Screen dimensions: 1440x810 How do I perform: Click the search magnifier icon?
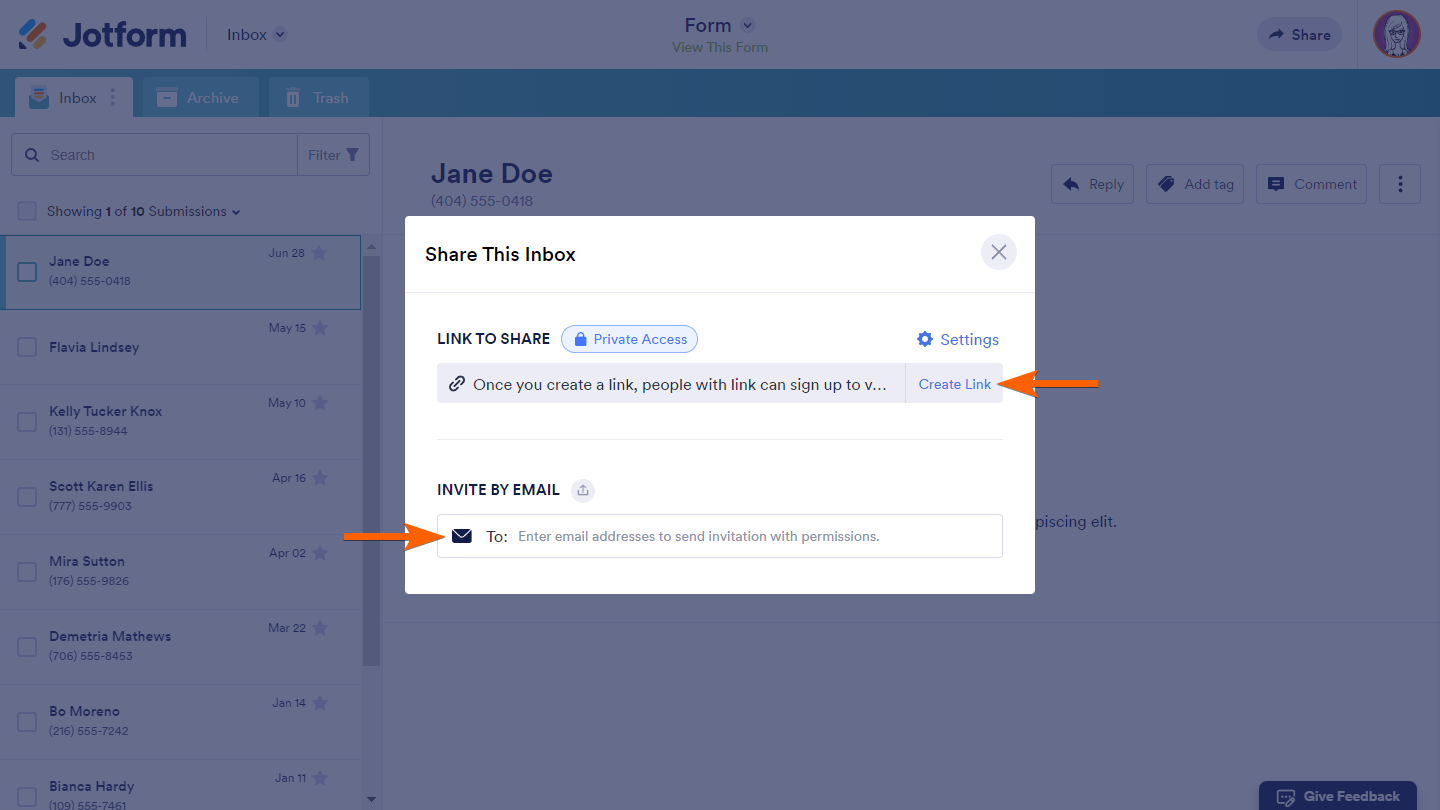pos(32,155)
